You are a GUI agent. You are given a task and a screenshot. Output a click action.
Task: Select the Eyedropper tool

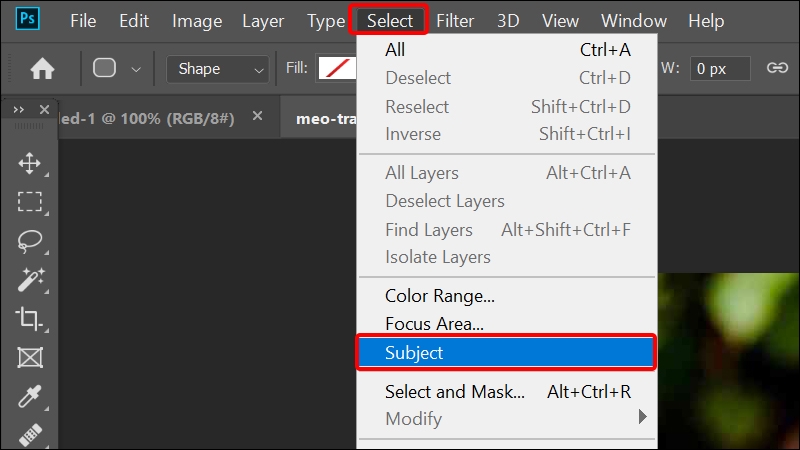coord(29,396)
